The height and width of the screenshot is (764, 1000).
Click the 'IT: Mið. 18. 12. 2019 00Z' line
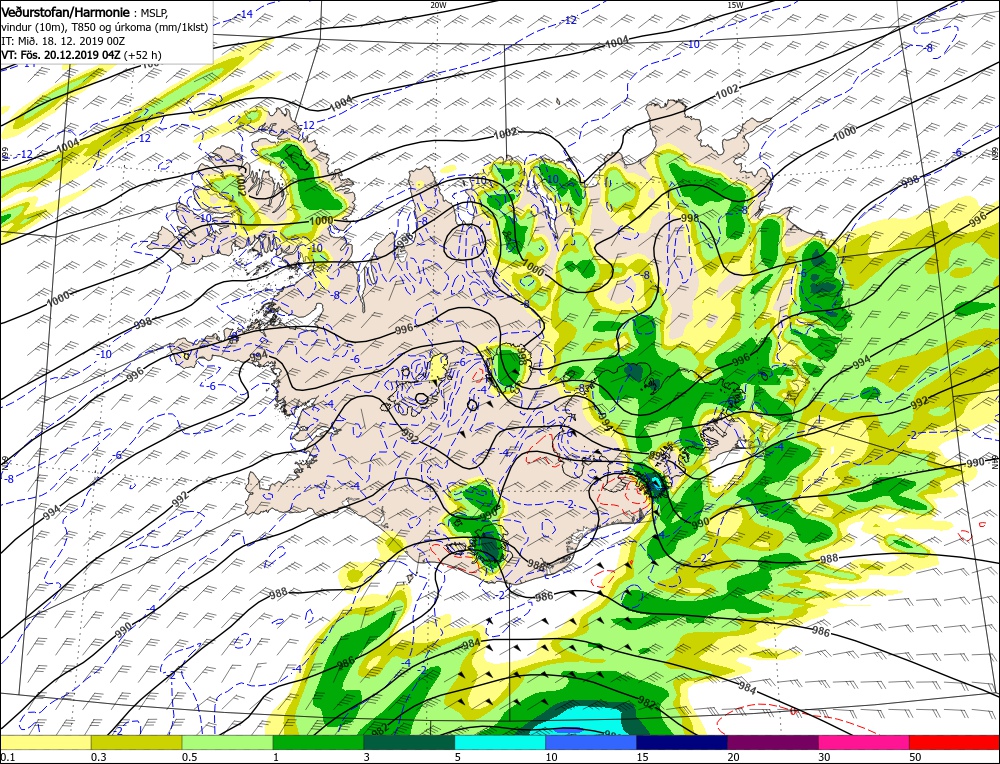click(x=62, y=41)
